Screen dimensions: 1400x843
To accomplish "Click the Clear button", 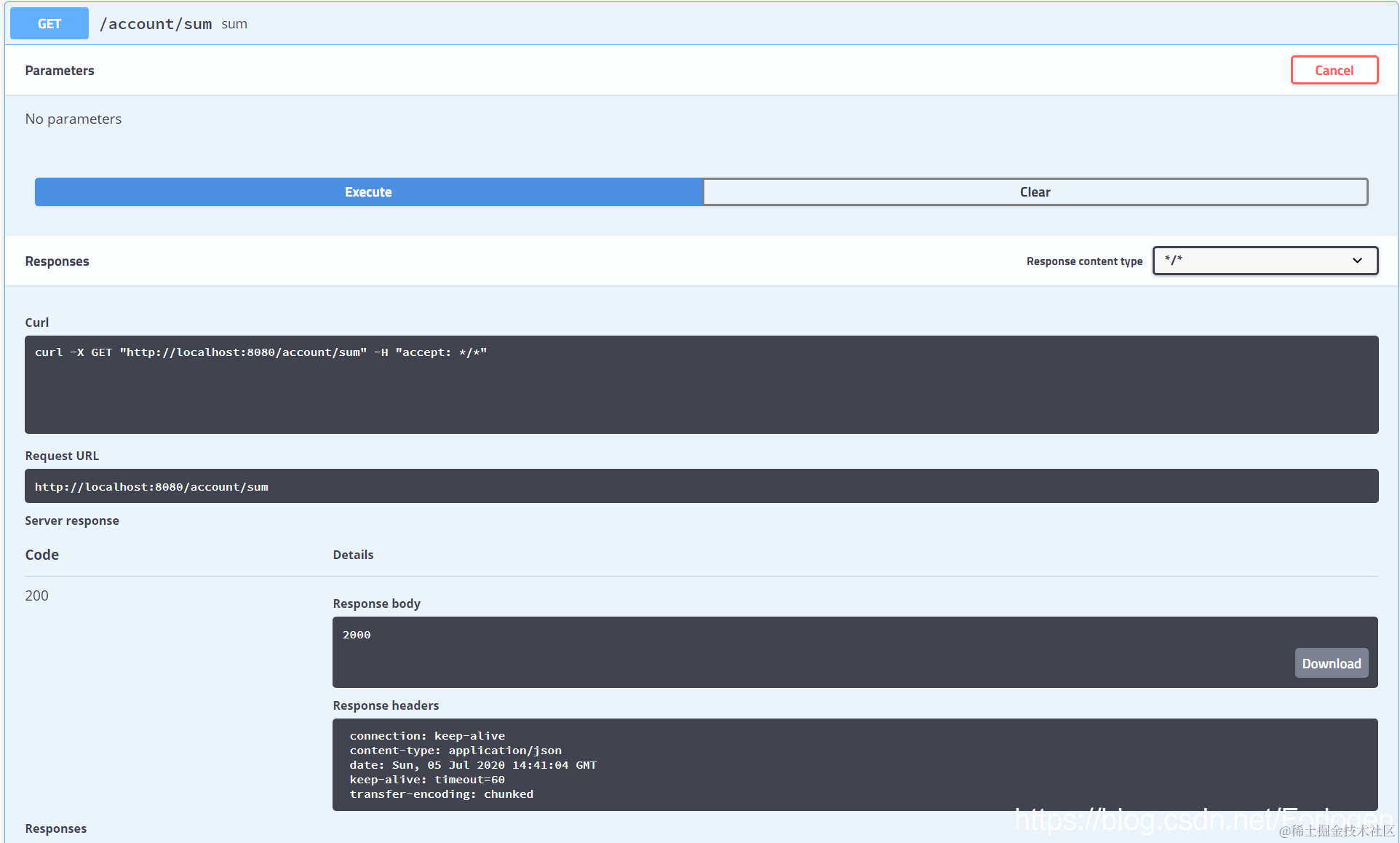I will (1035, 192).
